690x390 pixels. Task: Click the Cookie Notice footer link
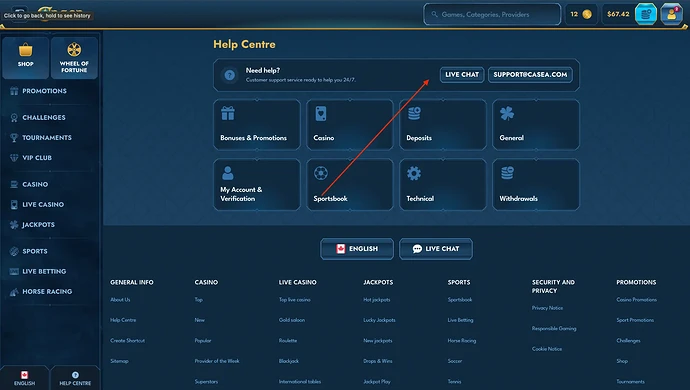tap(547, 349)
